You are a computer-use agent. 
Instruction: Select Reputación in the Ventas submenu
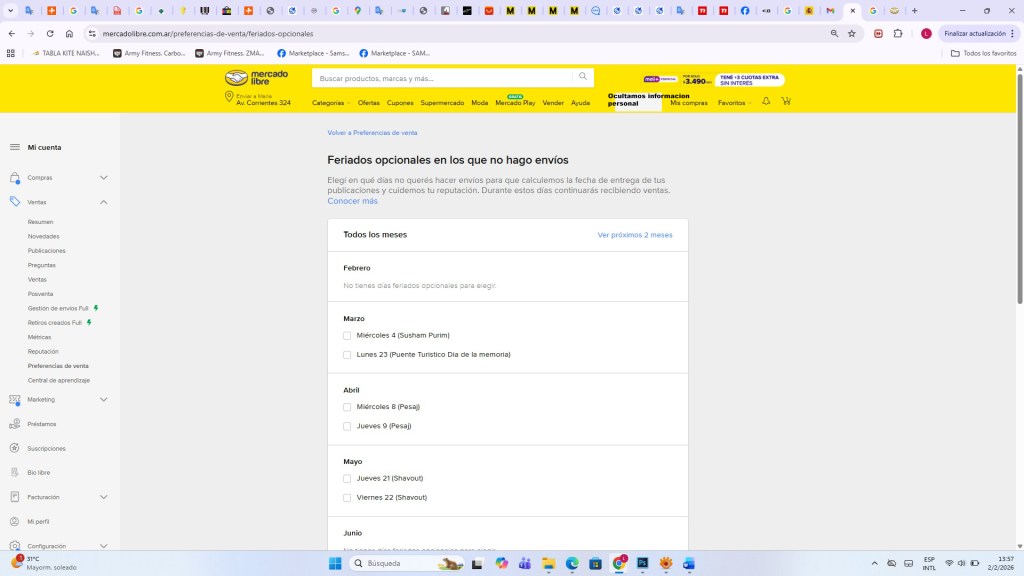click(x=43, y=352)
